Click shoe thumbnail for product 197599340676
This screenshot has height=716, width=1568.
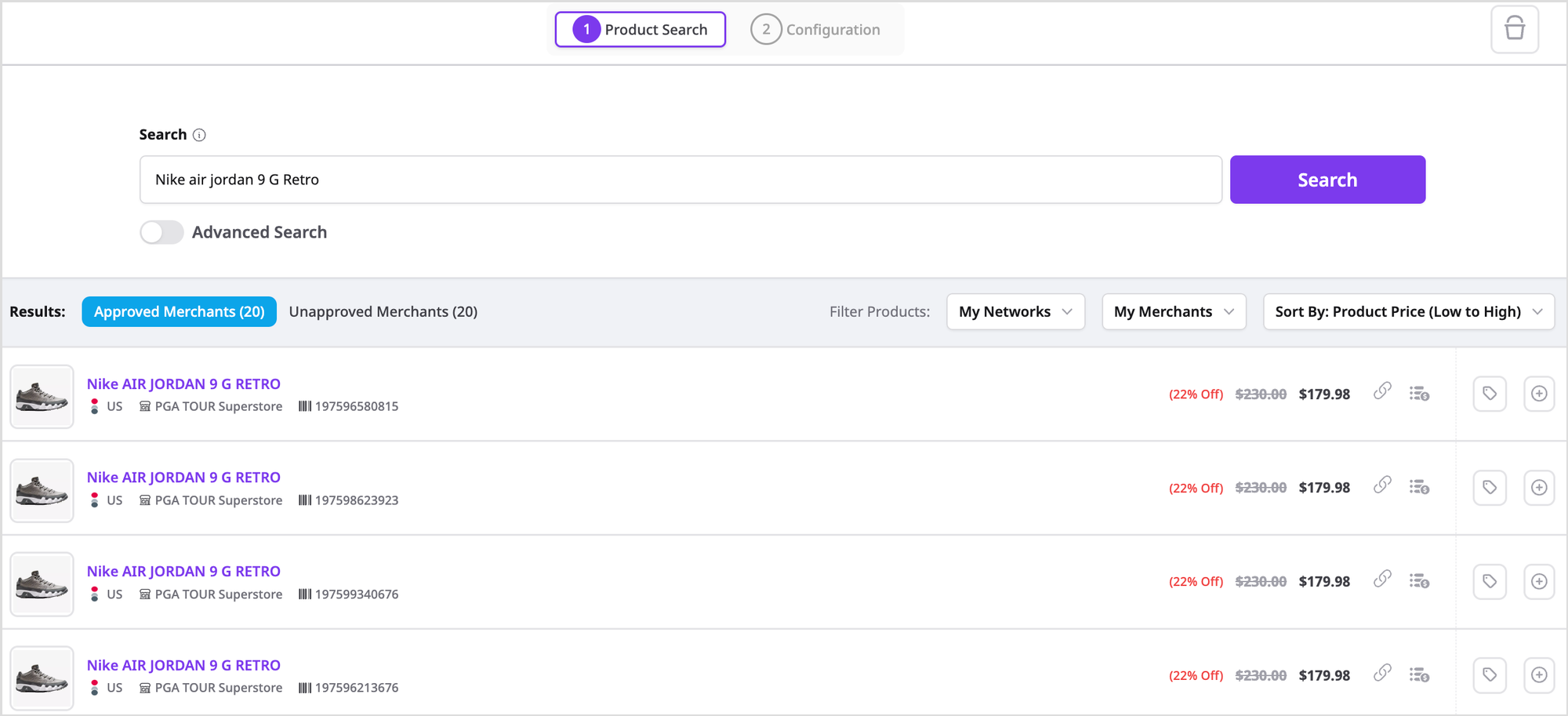click(42, 584)
